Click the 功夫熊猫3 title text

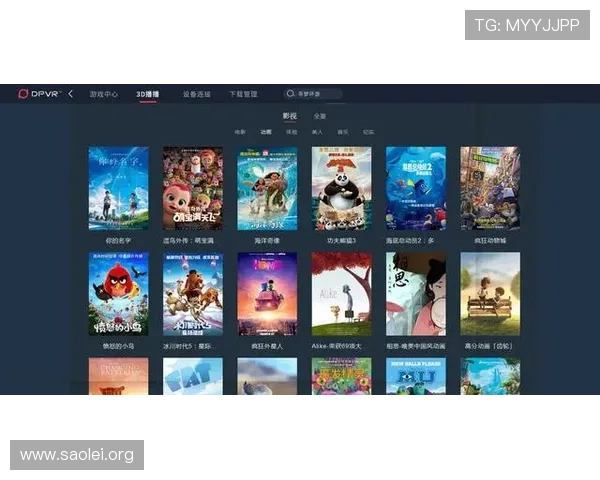(341, 241)
